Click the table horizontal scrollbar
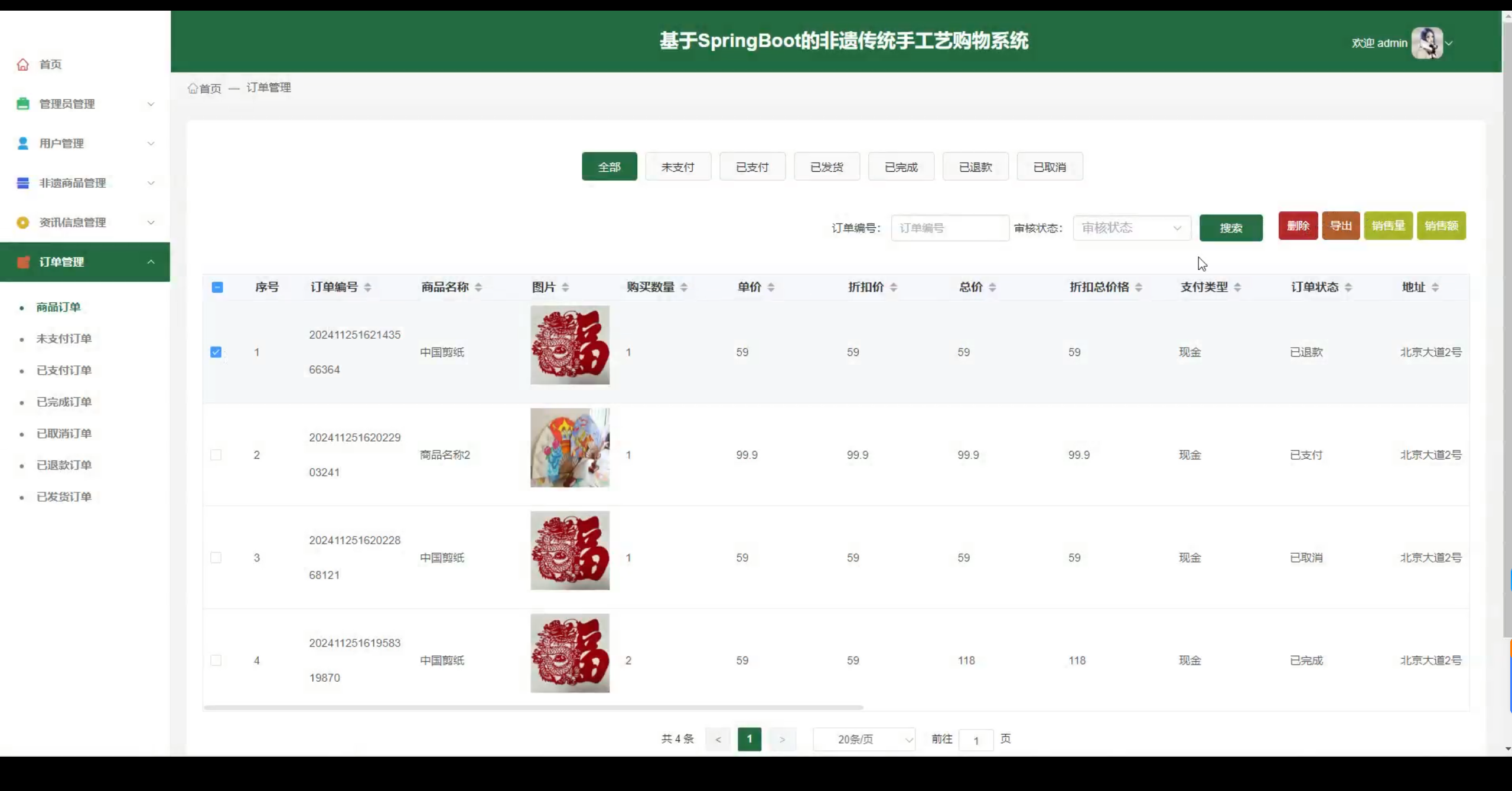This screenshot has width=1512, height=791. coord(533,707)
